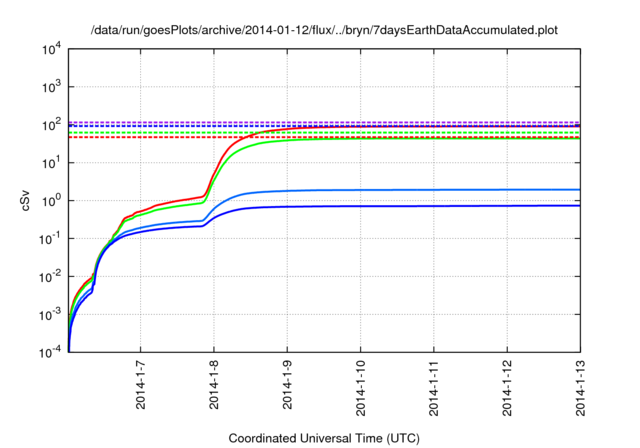Image resolution: width=640 pixels, height=448 pixels.
Task: Select the 2014-1-12 date tick label
Action: [507, 388]
